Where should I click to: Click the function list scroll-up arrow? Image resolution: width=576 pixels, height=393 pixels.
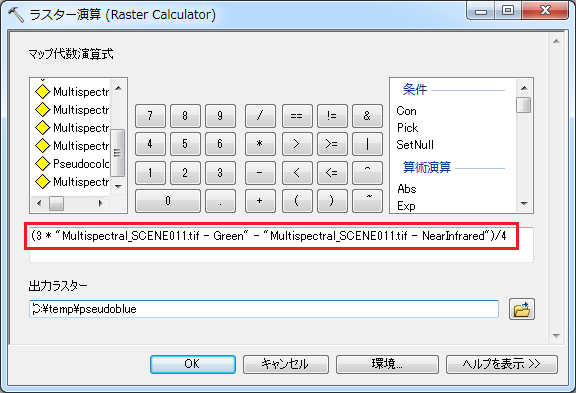click(x=524, y=87)
